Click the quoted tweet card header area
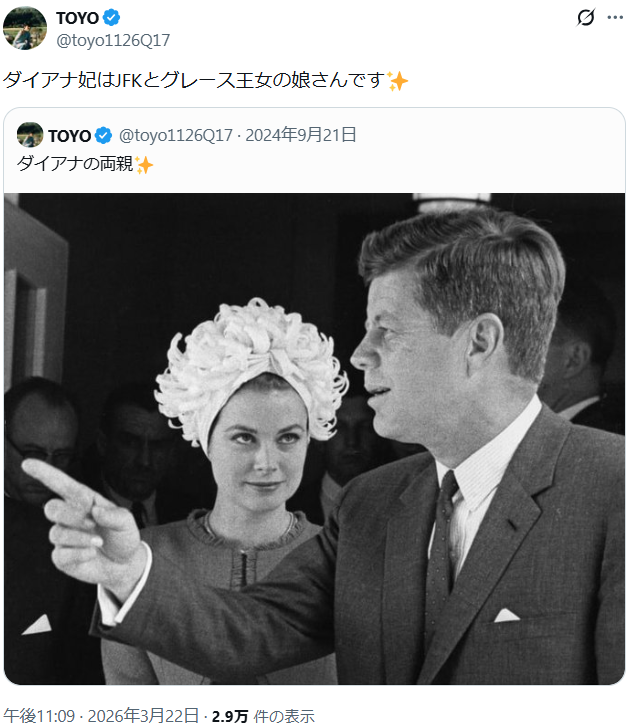The height and width of the screenshot is (727, 631). 314,150
